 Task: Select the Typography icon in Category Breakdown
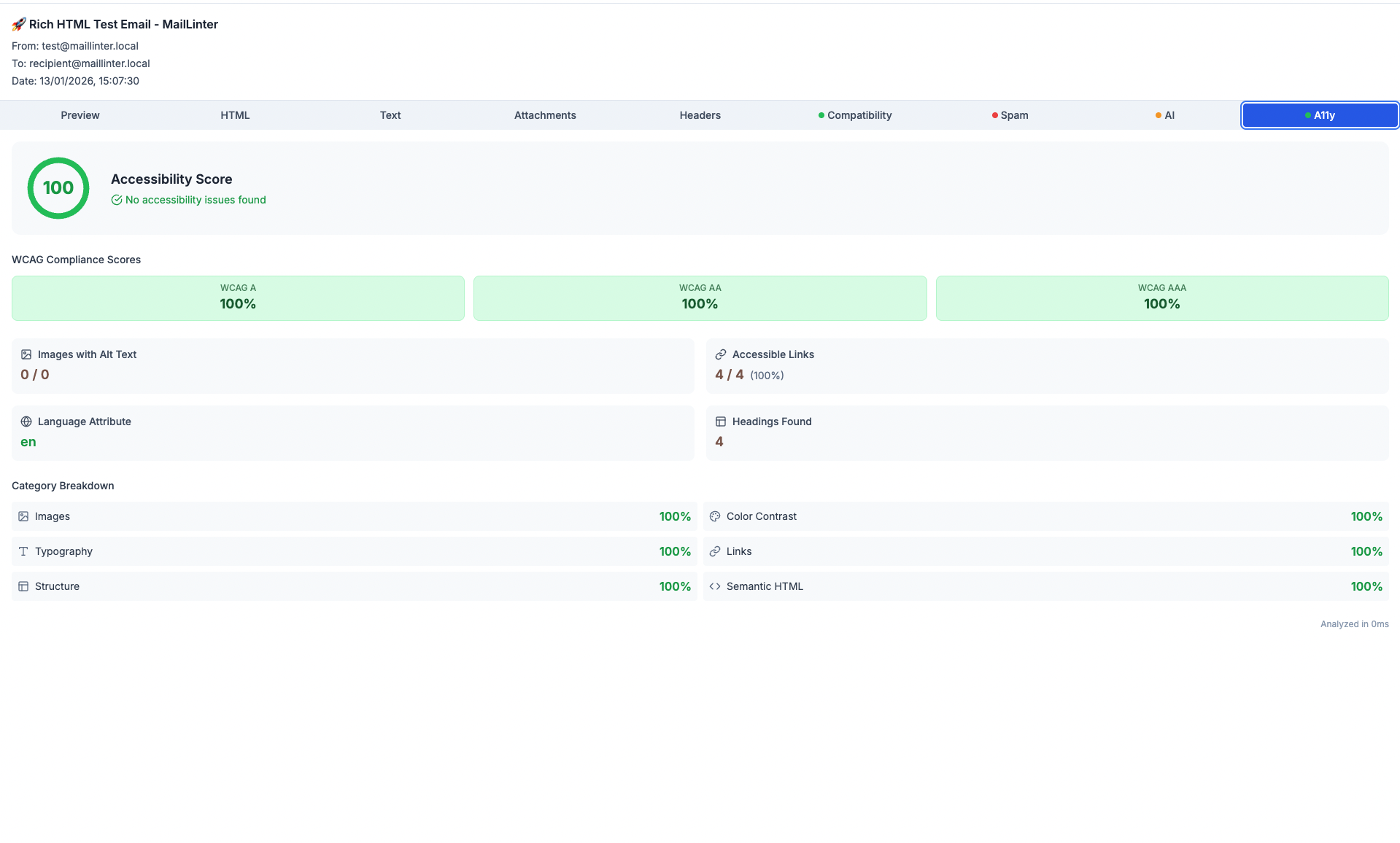point(23,551)
